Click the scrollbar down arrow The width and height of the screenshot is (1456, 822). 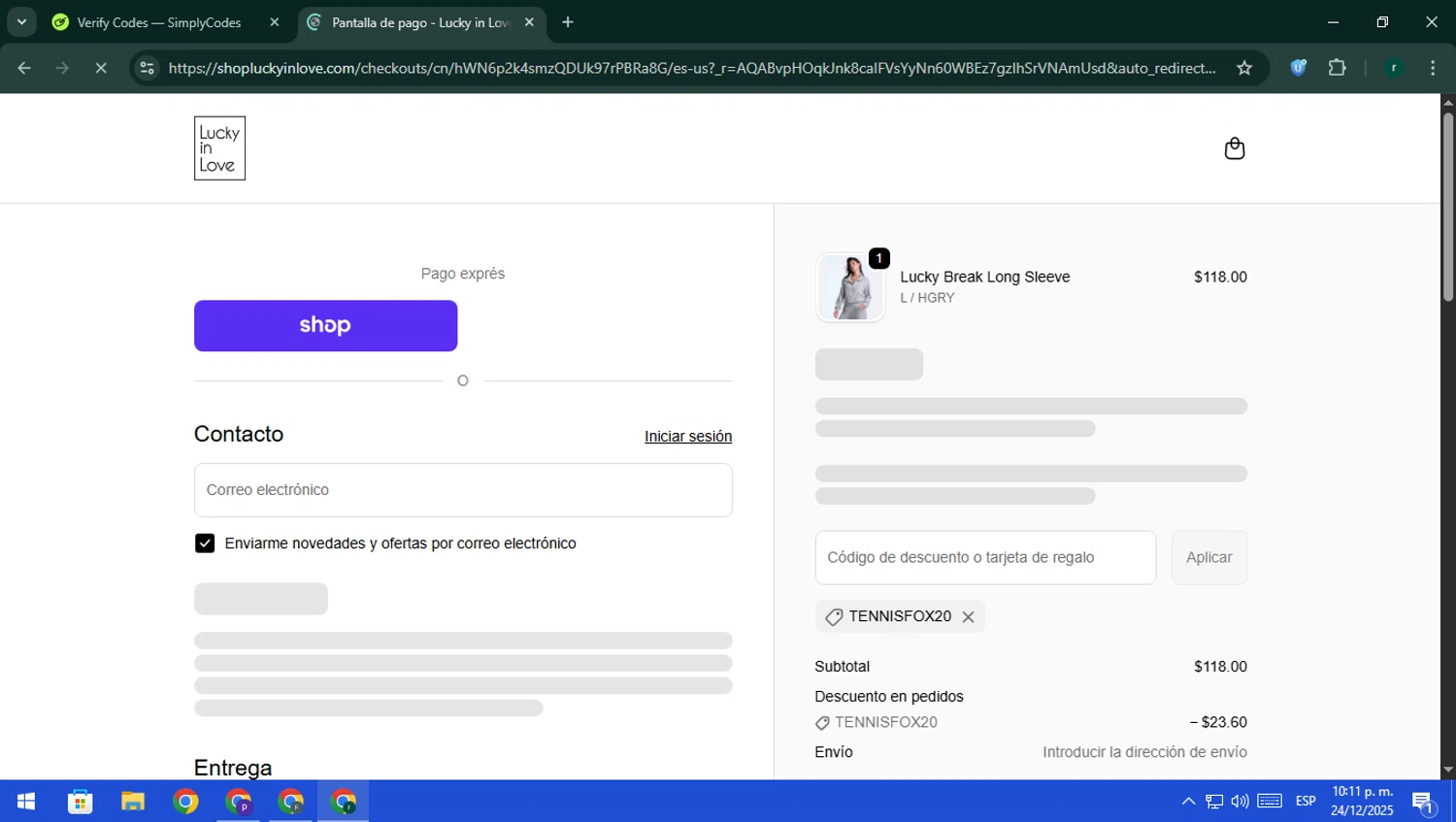point(1448,771)
